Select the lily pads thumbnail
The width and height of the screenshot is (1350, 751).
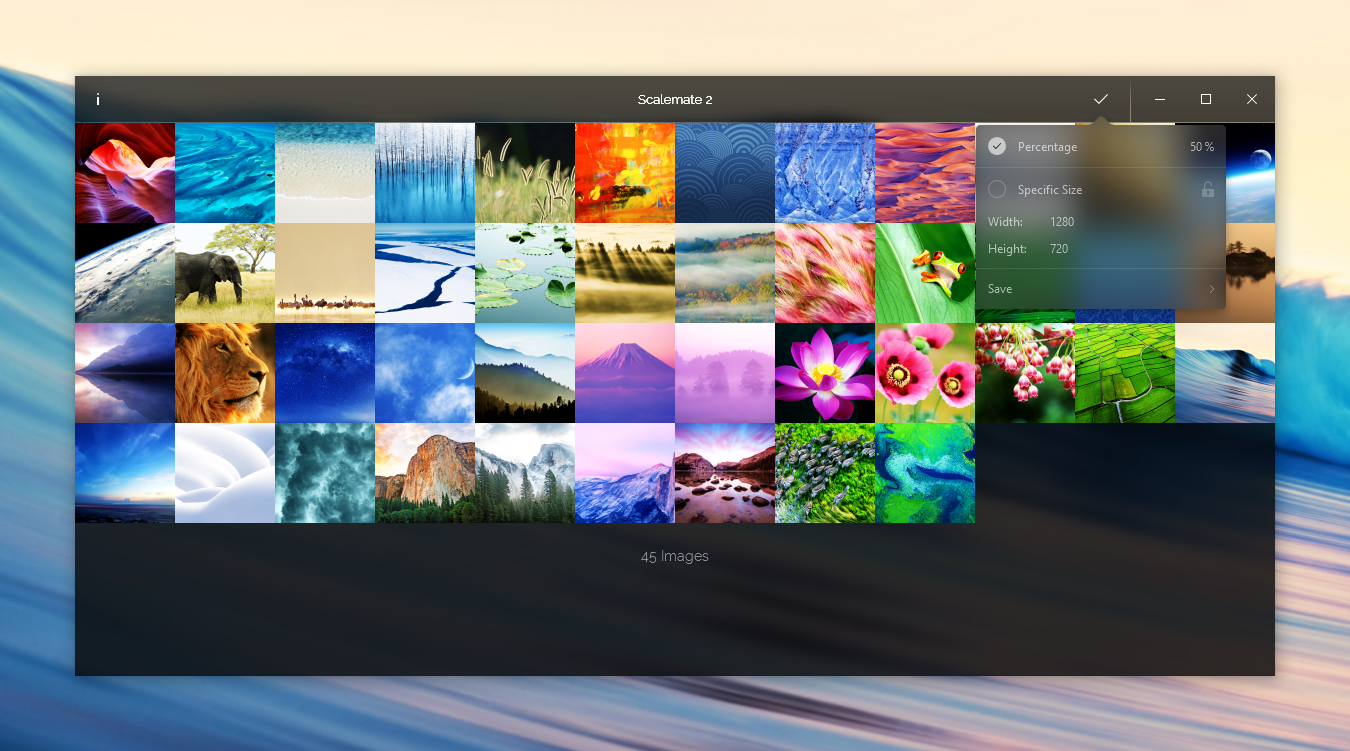525,273
